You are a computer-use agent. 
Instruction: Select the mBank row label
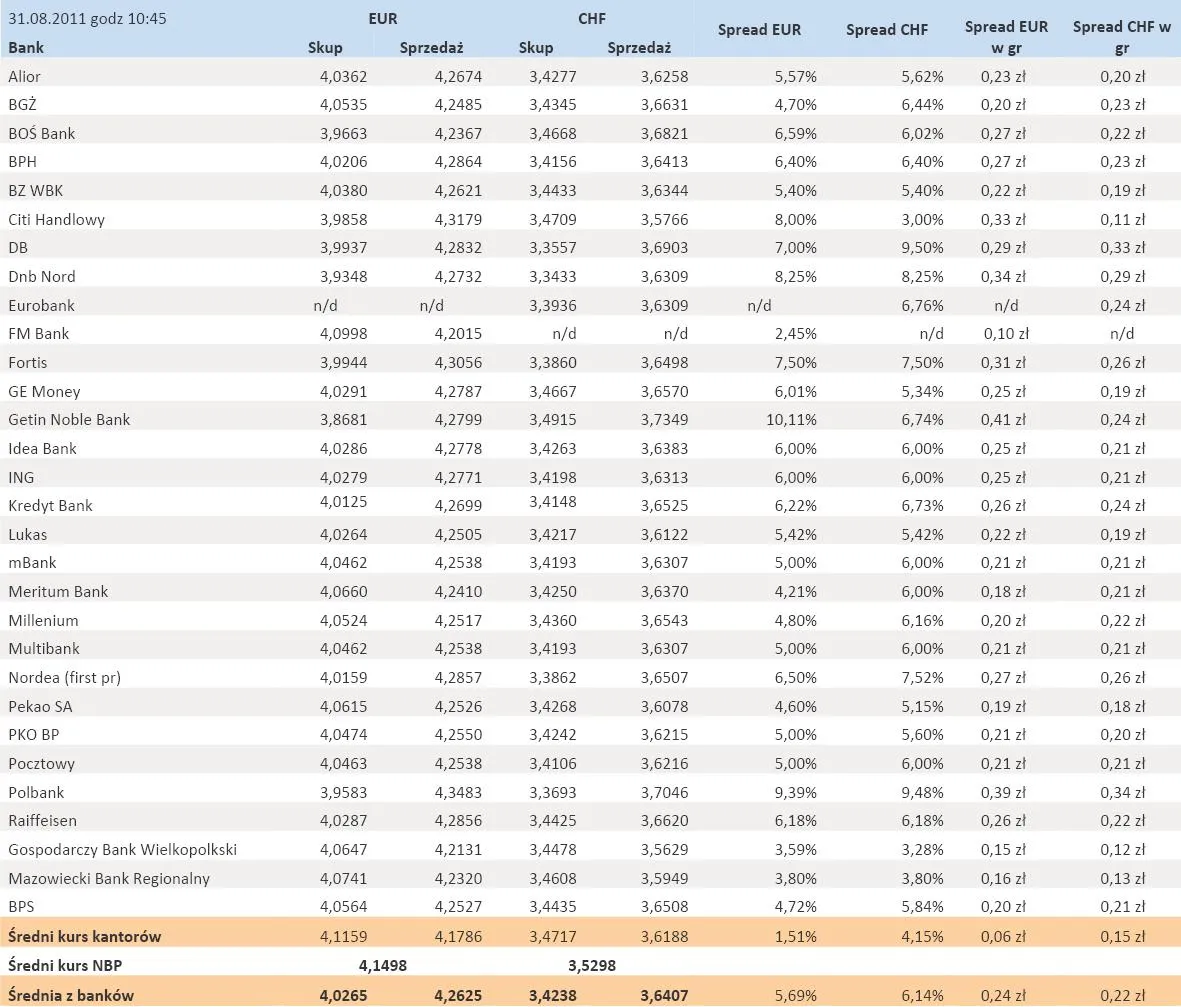(32, 563)
